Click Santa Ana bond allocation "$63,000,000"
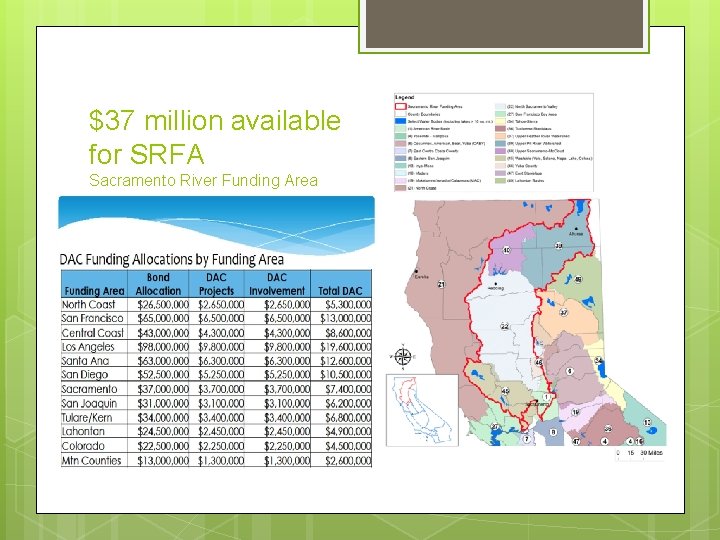720x540 pixels. [x=163, y=361]
